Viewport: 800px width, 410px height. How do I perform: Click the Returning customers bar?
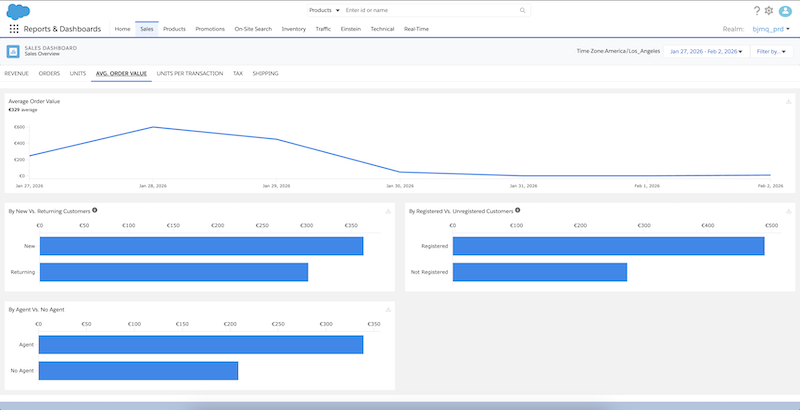[x=174, y=272]
